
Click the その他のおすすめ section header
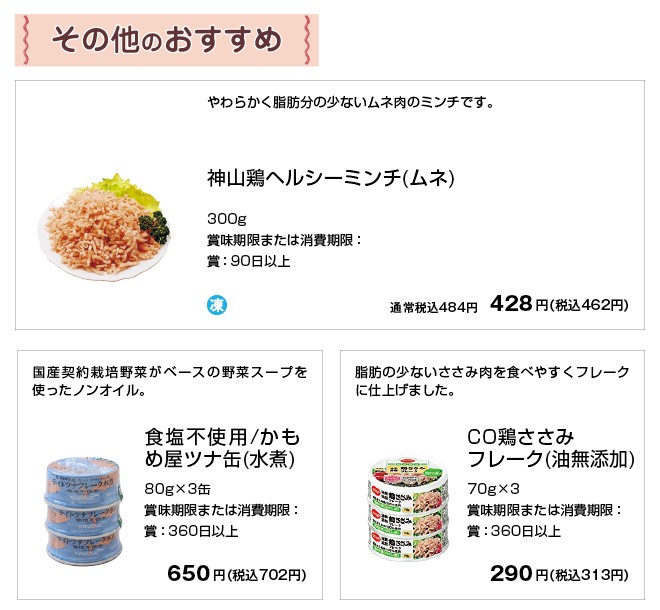[x=166, y=40]
